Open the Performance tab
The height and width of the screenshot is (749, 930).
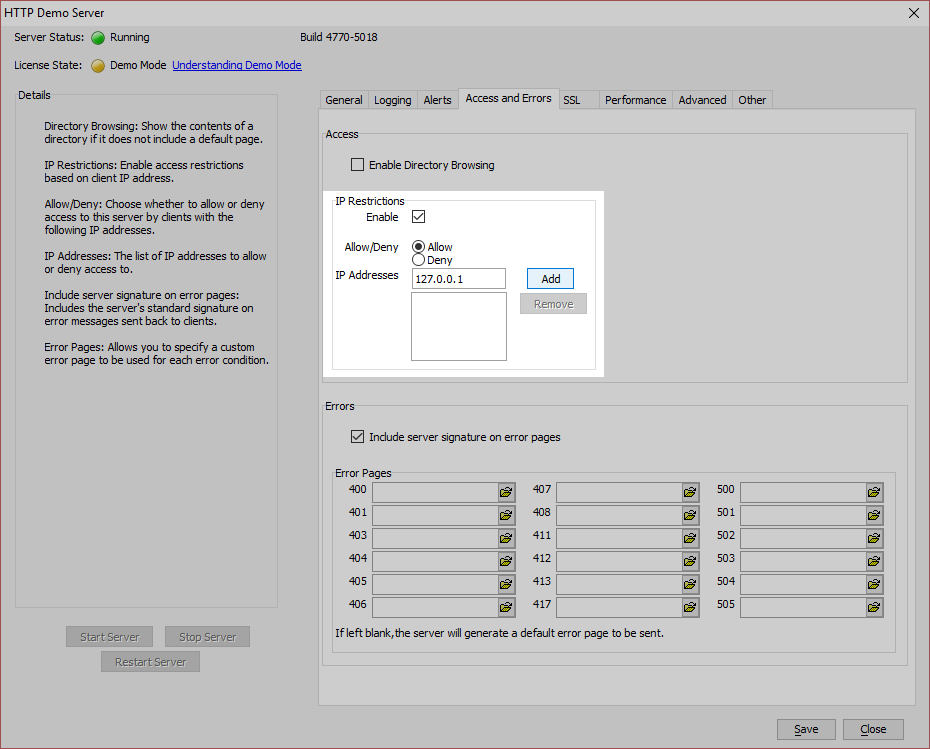click(635, 100)
